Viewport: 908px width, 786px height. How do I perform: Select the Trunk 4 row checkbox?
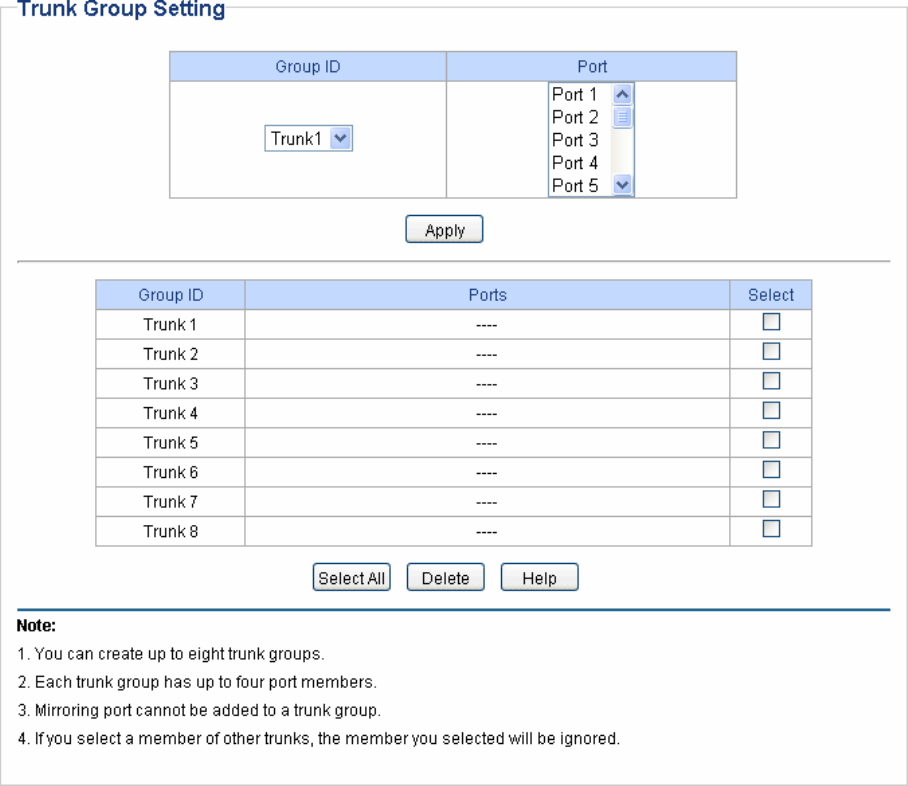[x=771, y=411]
